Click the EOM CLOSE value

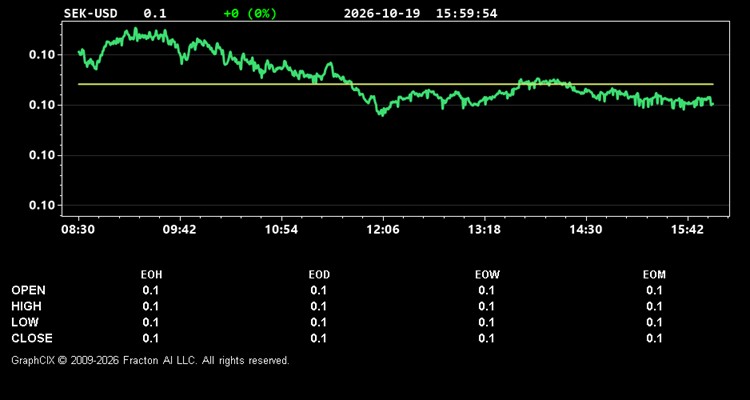coord(654,338)
